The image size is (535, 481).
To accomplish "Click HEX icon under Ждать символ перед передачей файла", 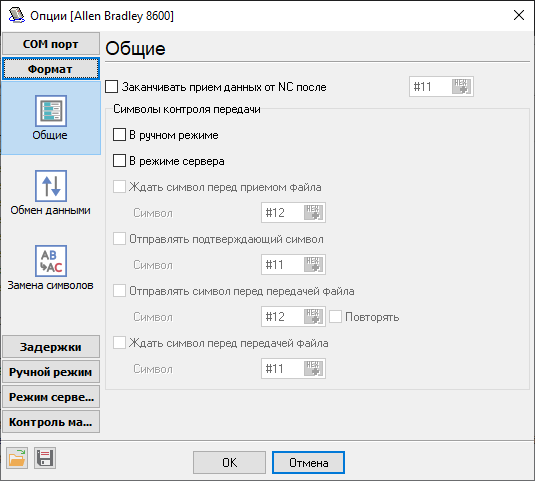I will (x=313, y=369).
